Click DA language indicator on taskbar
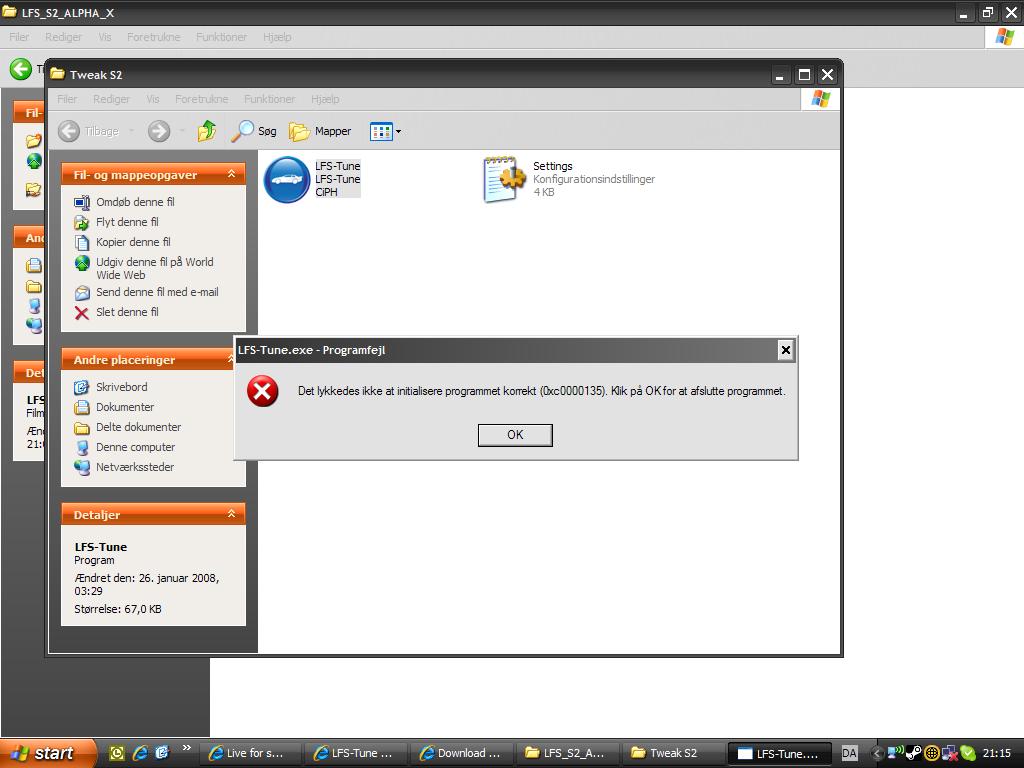 pos(849,753)
